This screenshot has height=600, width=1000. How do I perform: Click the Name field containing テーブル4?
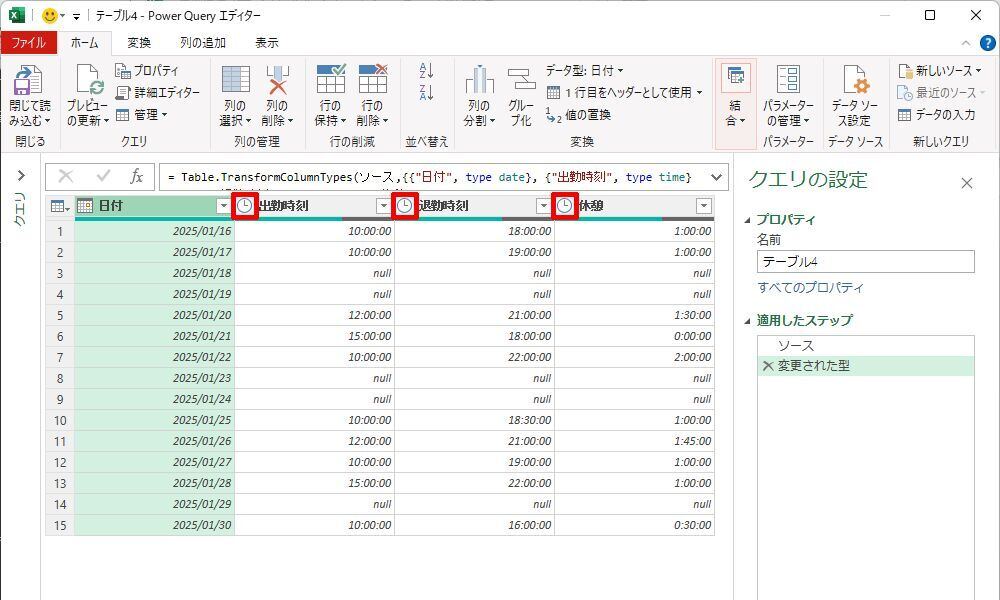click(865, 261)
